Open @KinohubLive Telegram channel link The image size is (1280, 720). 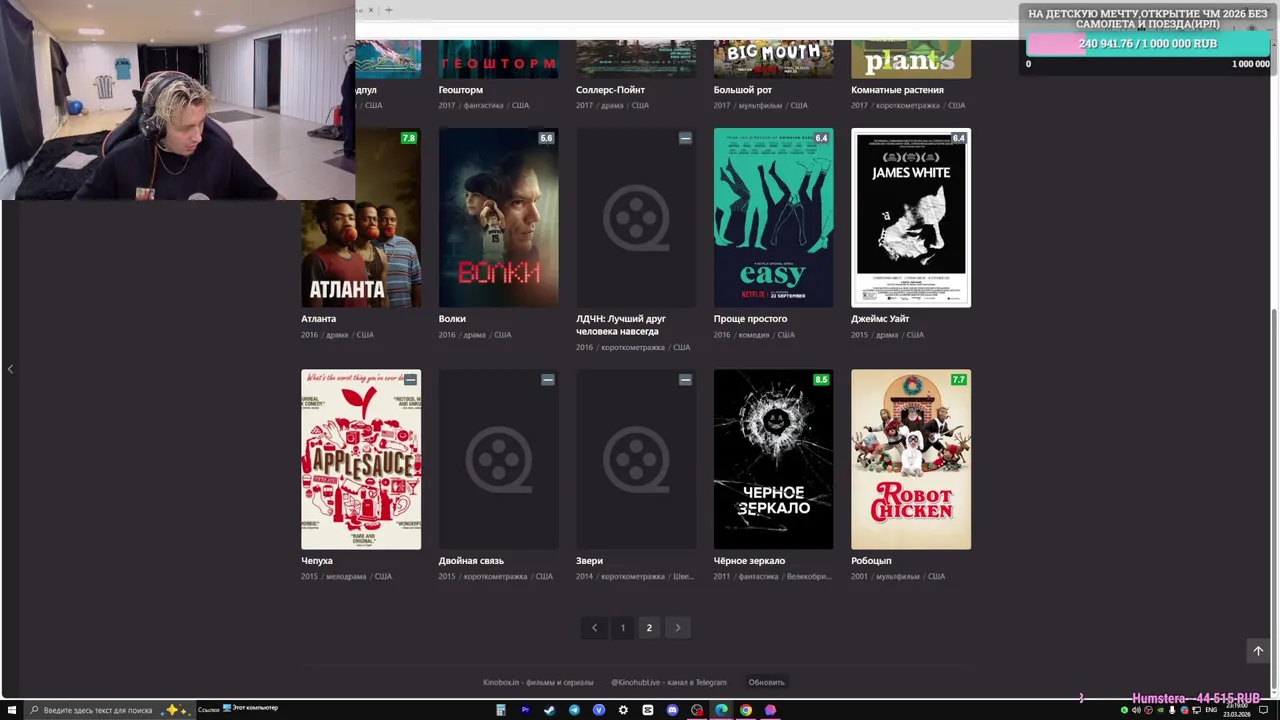click(x=669, y=682)
